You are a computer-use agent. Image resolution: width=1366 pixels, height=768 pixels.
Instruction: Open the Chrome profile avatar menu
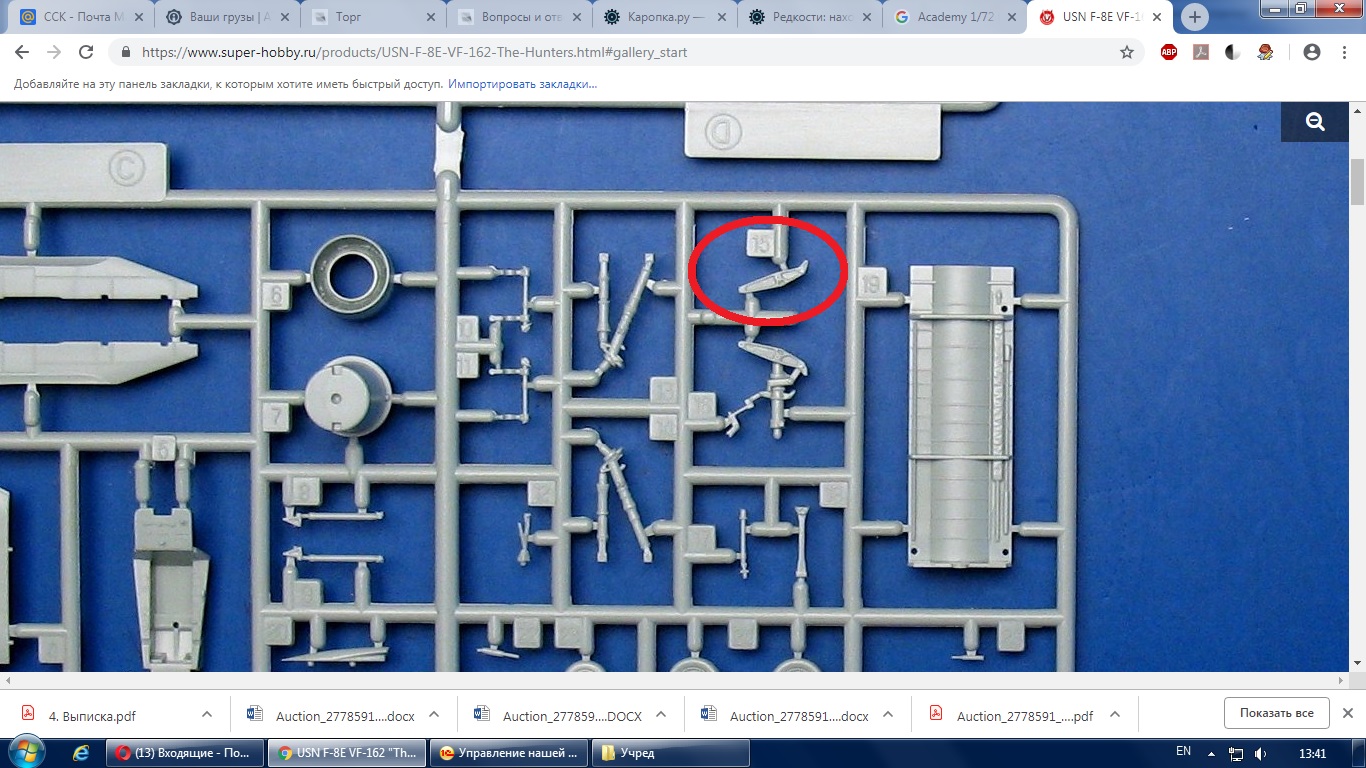tap(1312, 52)
